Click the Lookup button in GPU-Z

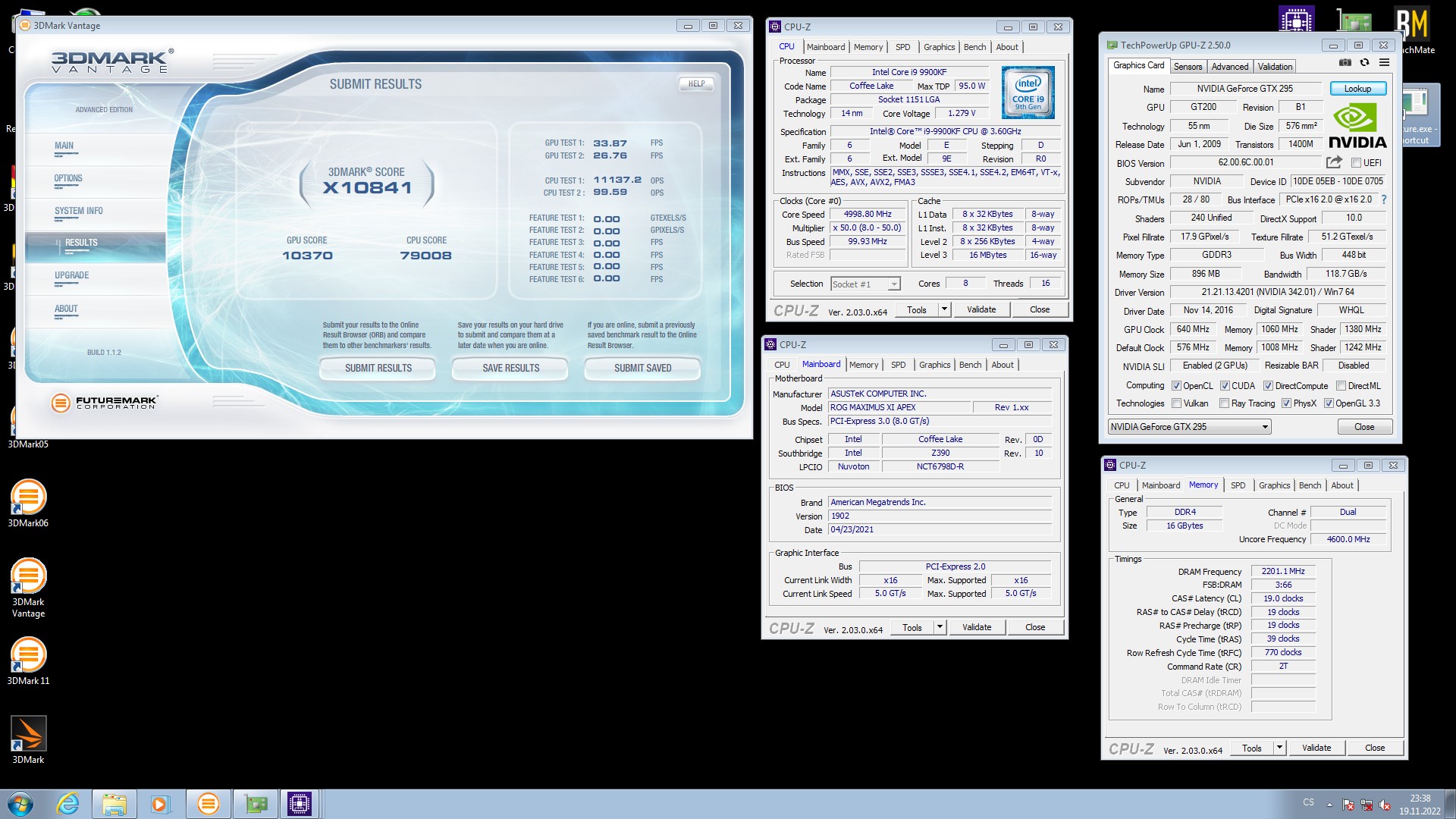(x=1357, y=89)
